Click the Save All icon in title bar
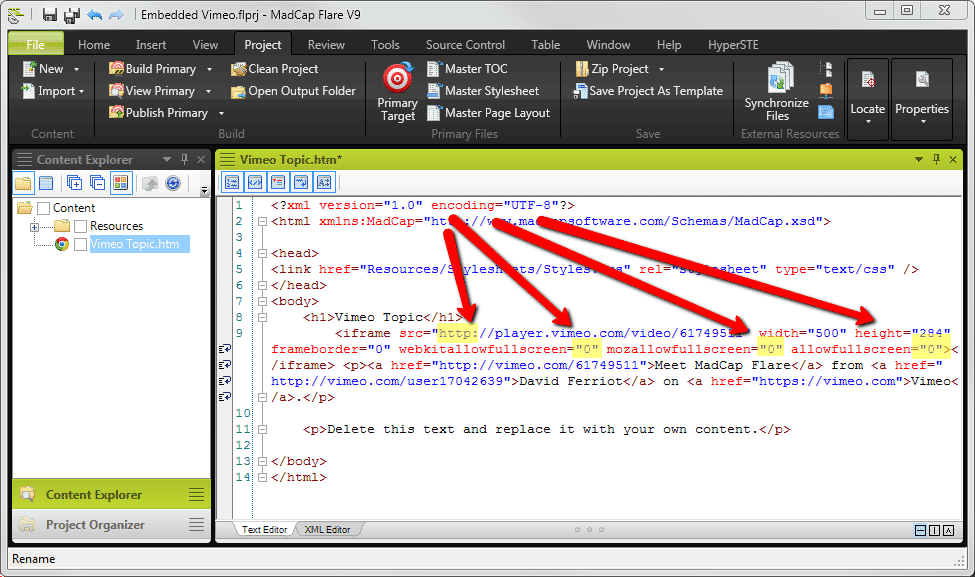Screen dimensions: 975x577 tap(72, 15)
